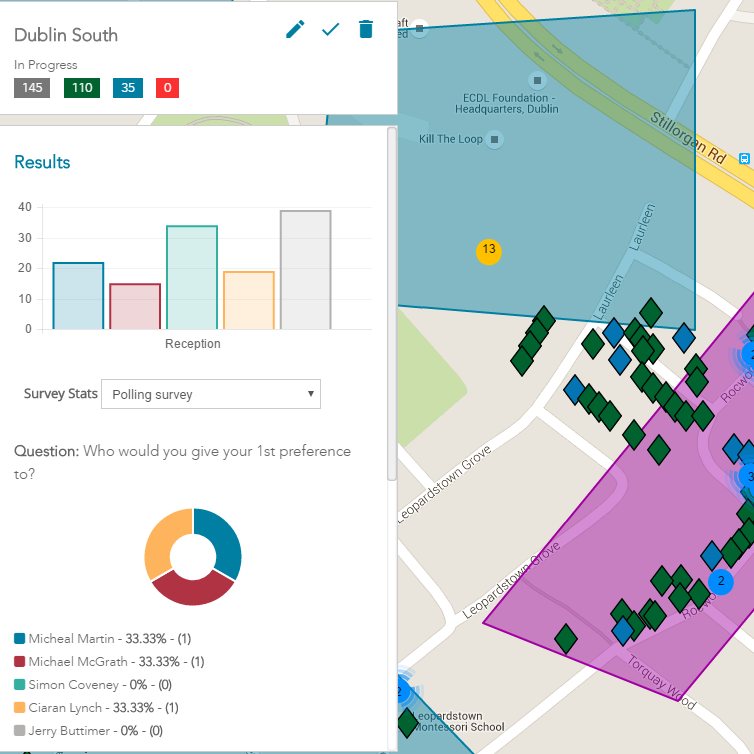Click the red 0 count badge
Image resolution: width=754 pixels, height=754 pixels.
(x=167, y=88)
